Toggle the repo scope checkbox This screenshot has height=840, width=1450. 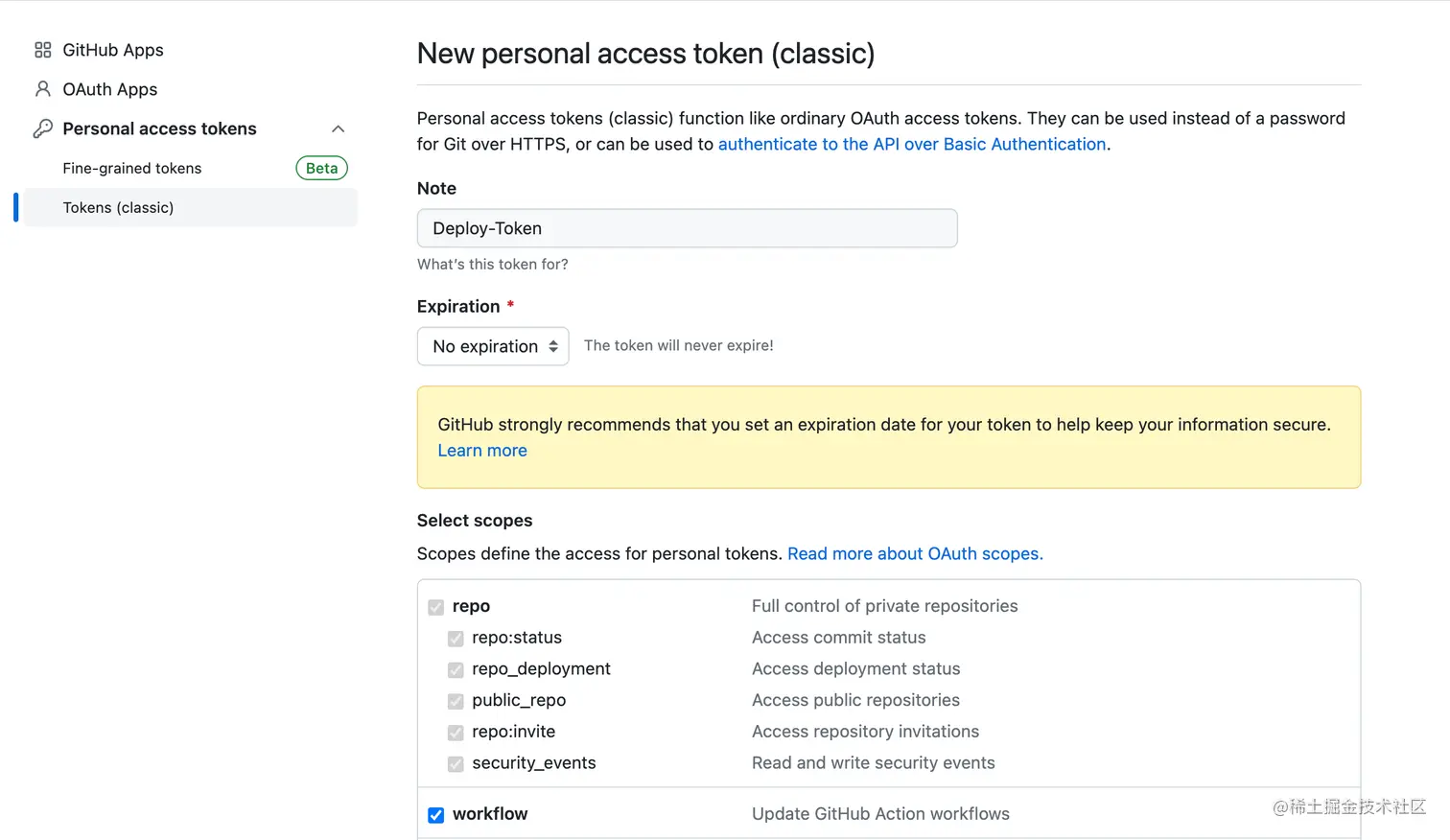pos(435,607)
